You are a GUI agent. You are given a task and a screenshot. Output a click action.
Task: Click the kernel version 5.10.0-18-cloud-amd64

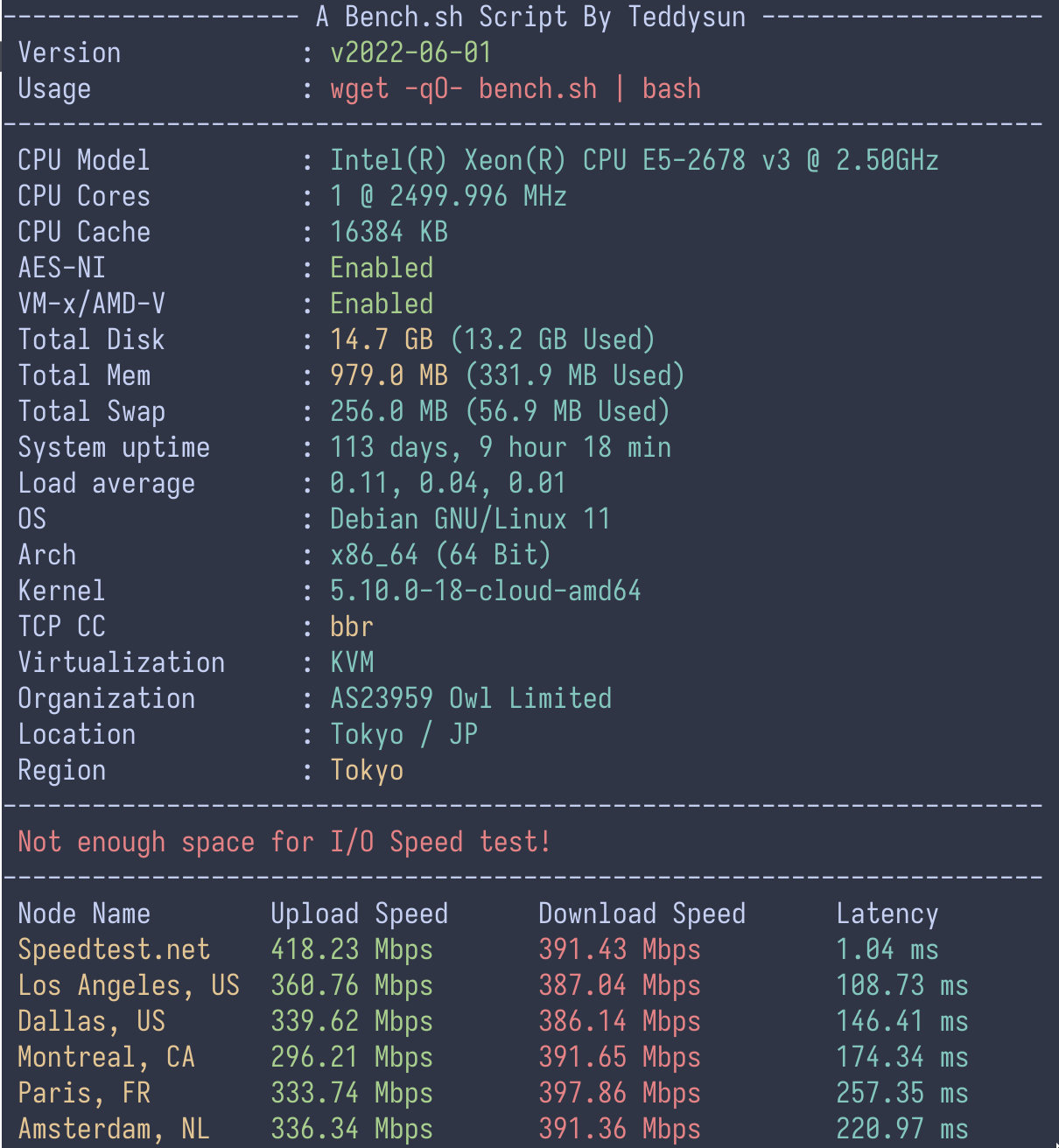[x=485, y=591]
